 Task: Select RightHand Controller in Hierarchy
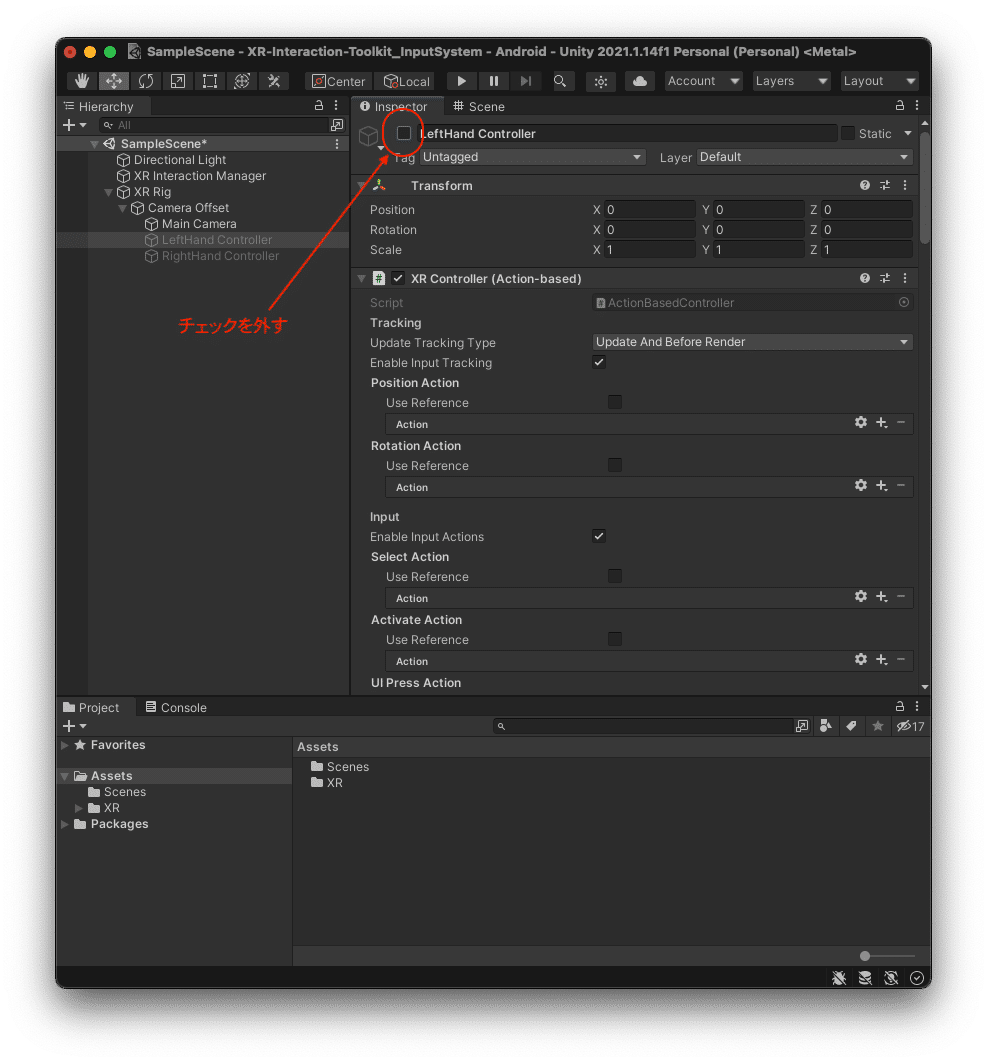tap(219, 256)
